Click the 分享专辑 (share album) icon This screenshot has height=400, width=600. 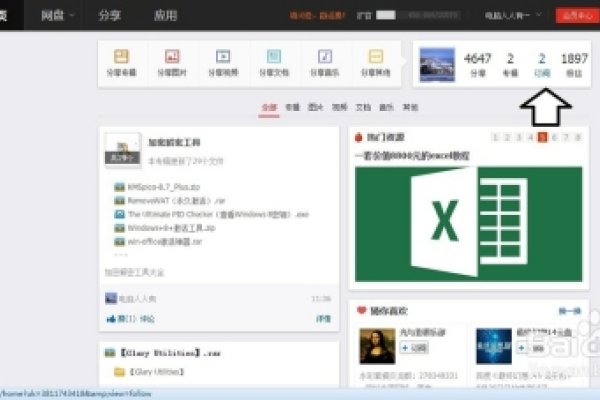click(x=121, y=57)
